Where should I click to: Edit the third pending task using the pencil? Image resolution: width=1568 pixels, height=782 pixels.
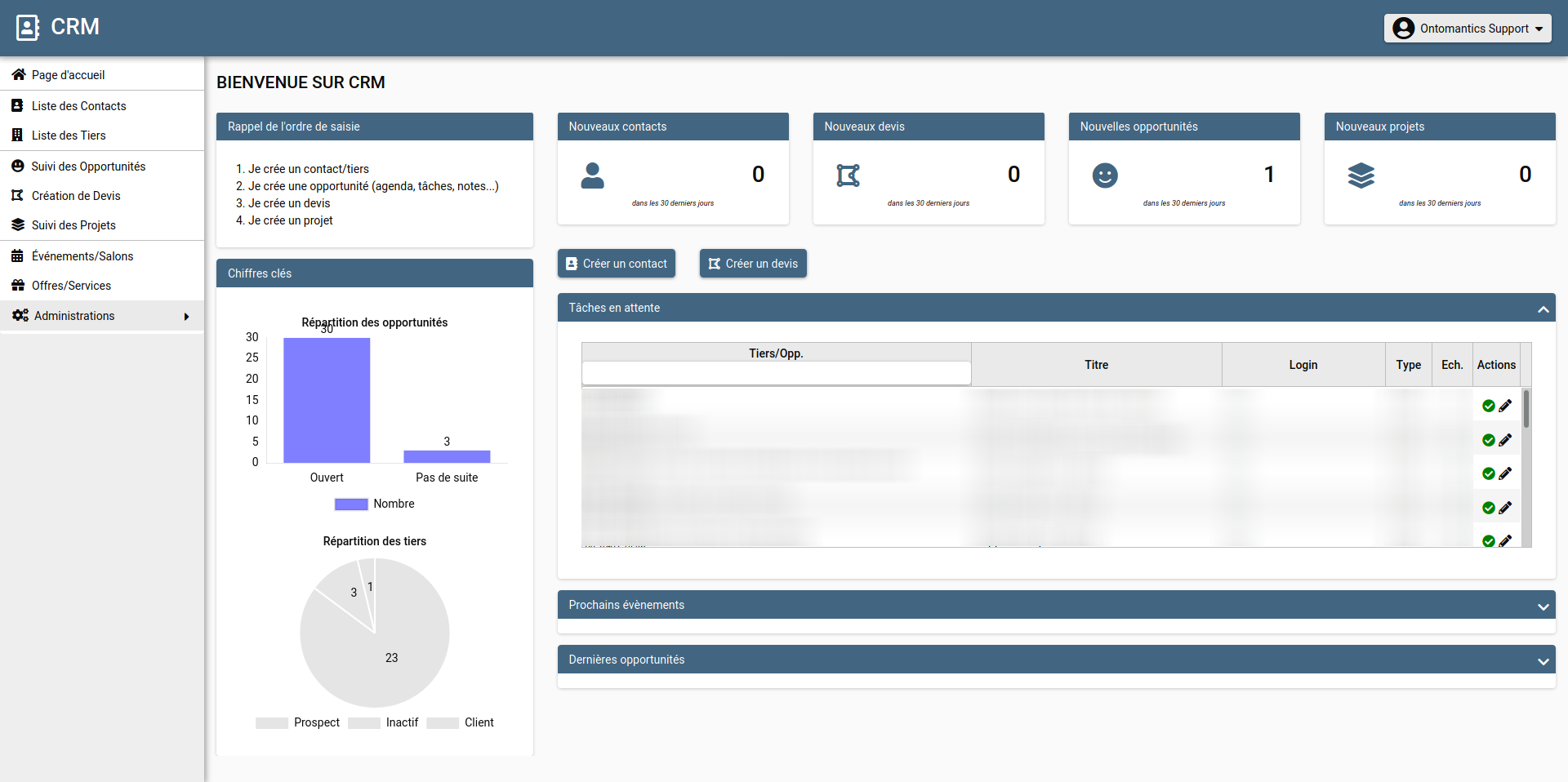coord(1505,473)
